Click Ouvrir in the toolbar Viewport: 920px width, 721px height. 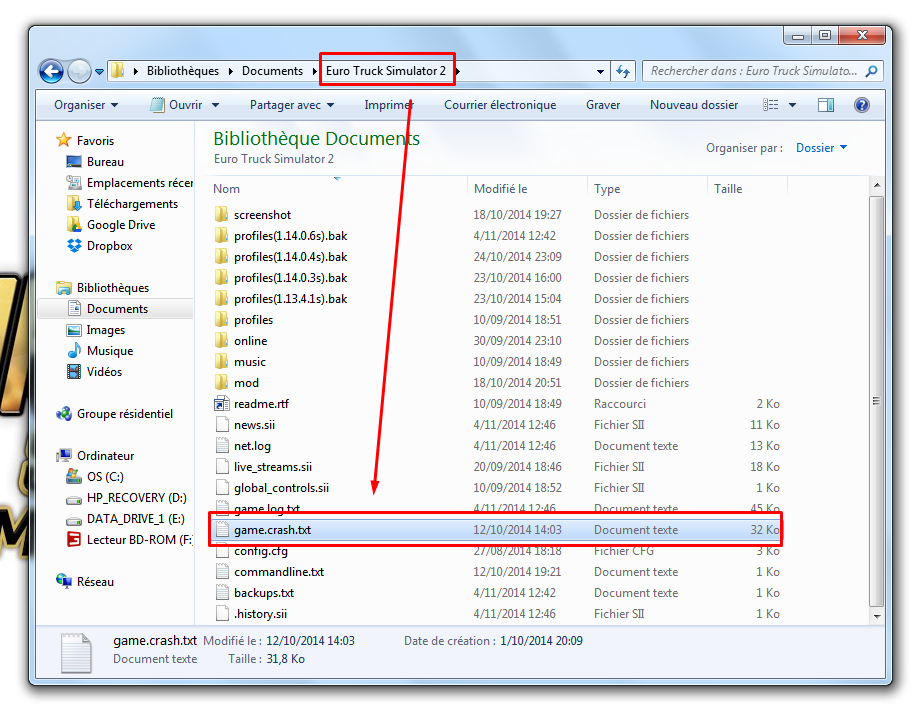[x=177, y=105]
